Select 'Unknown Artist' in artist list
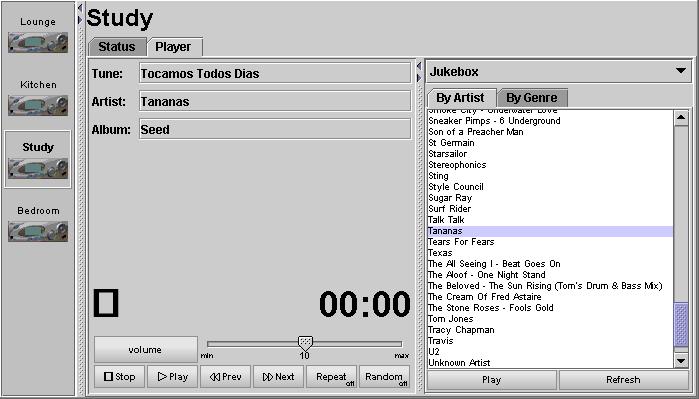The image size is (699, 399). (x=459, y=363)
